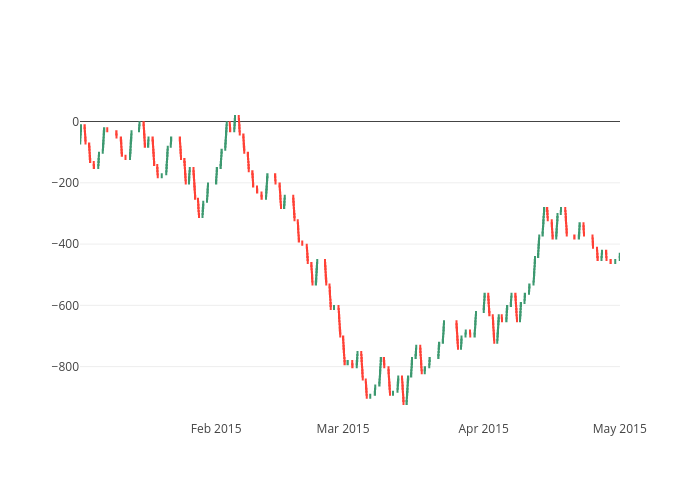Click the −200 horizontal gridline
Viewport: 700px width, 500px height.
coord(450,183)
